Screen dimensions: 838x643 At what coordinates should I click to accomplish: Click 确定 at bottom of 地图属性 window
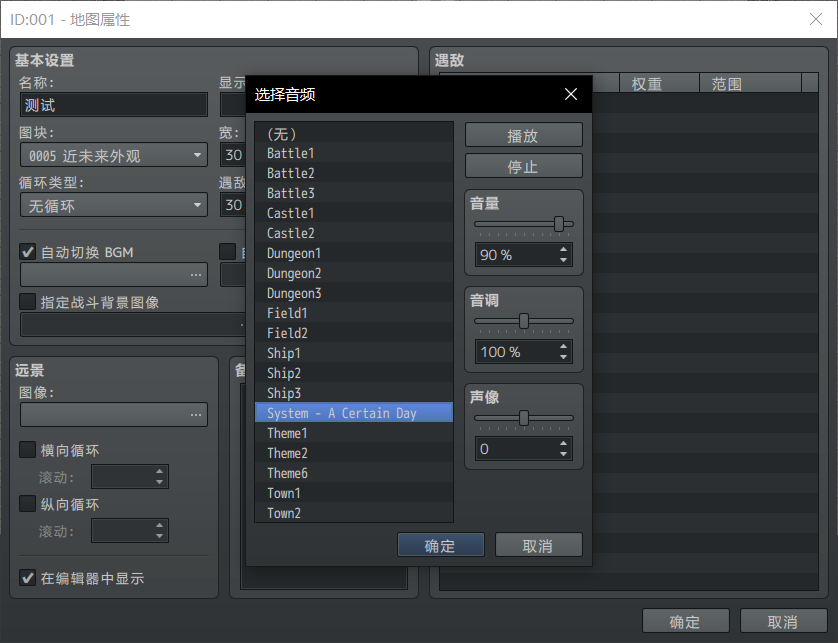[686, 621]
